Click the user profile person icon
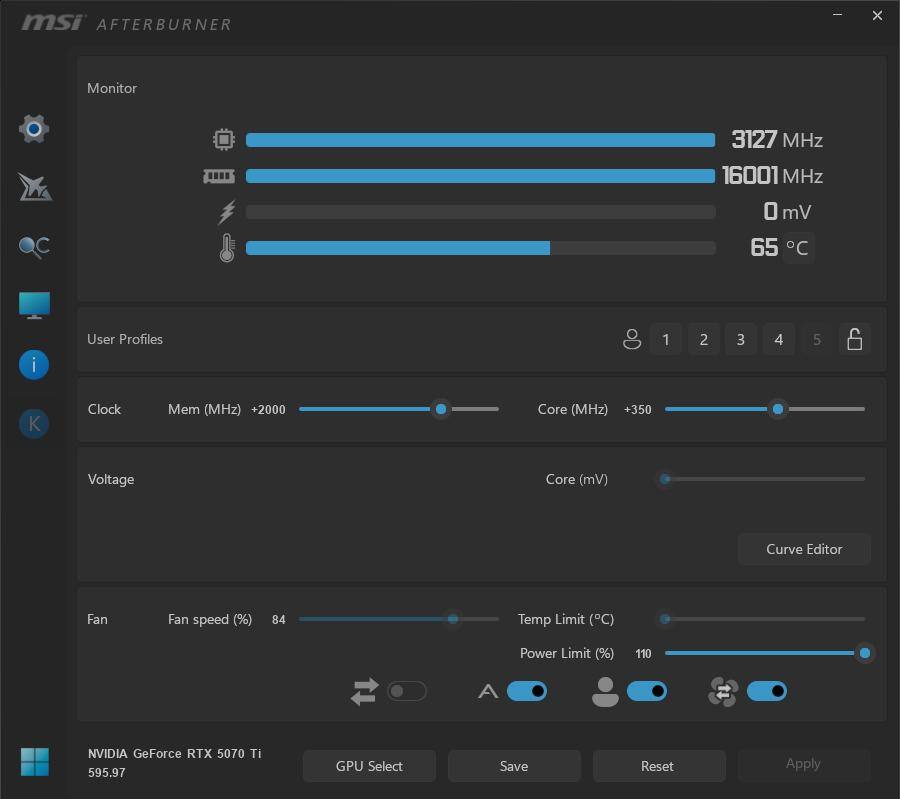Image resolution: width=900 pixels, height=799 pixels. (632, 339)
